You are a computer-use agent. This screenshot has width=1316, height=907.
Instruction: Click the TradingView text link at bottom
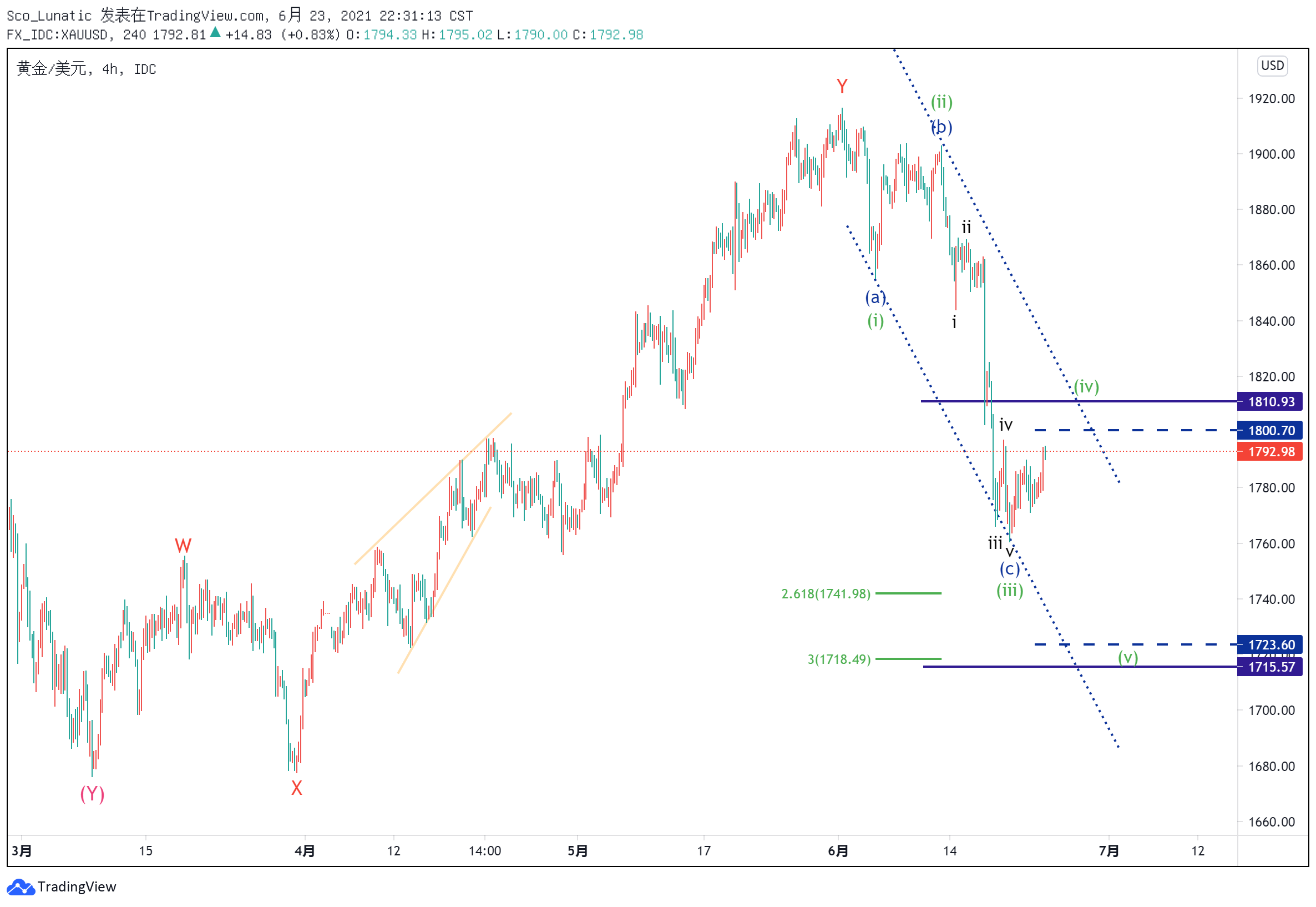tap(77, 887)
